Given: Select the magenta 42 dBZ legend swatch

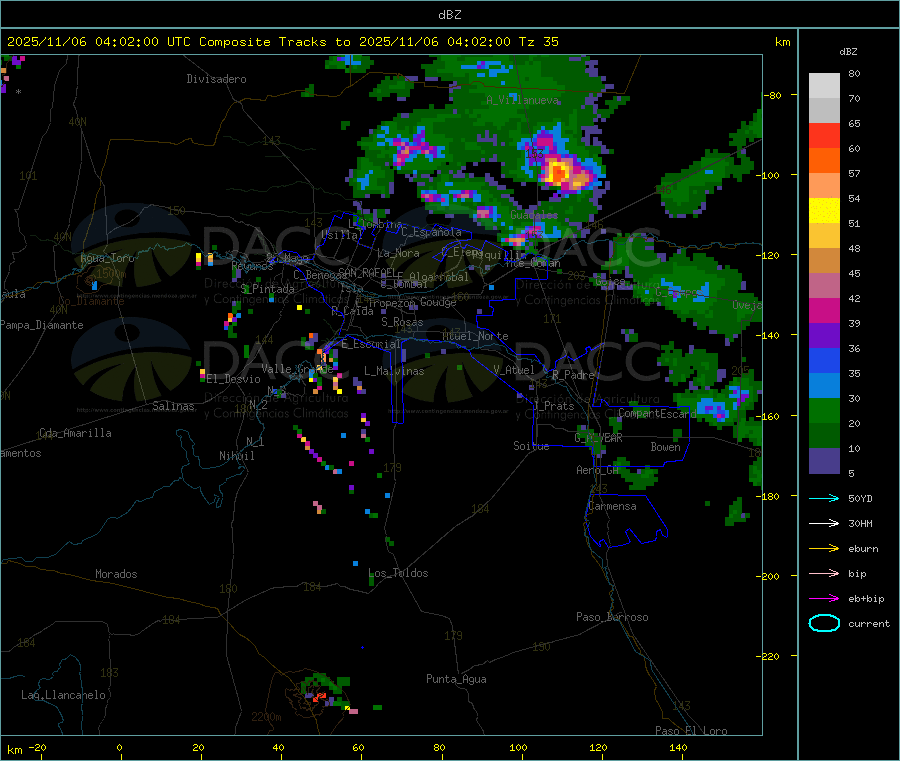Looking at the screenshot, I should point(824,310).
